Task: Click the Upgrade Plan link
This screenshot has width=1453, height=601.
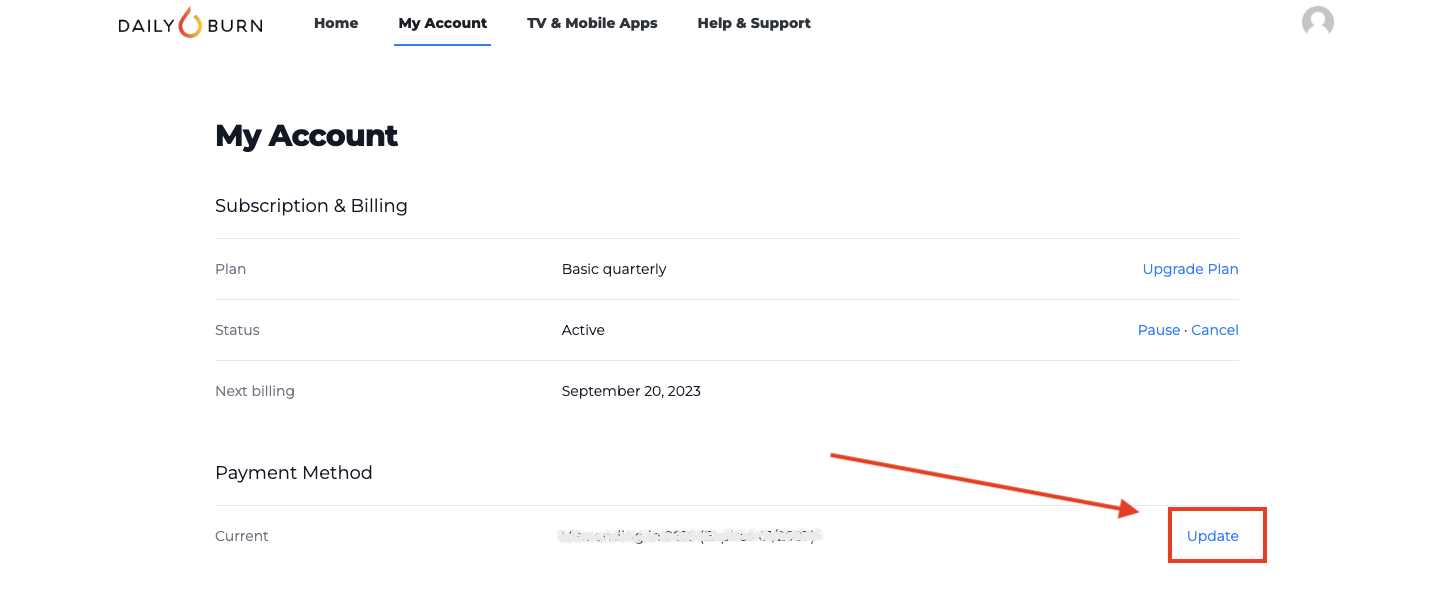Action: (x=1190, y=269)
